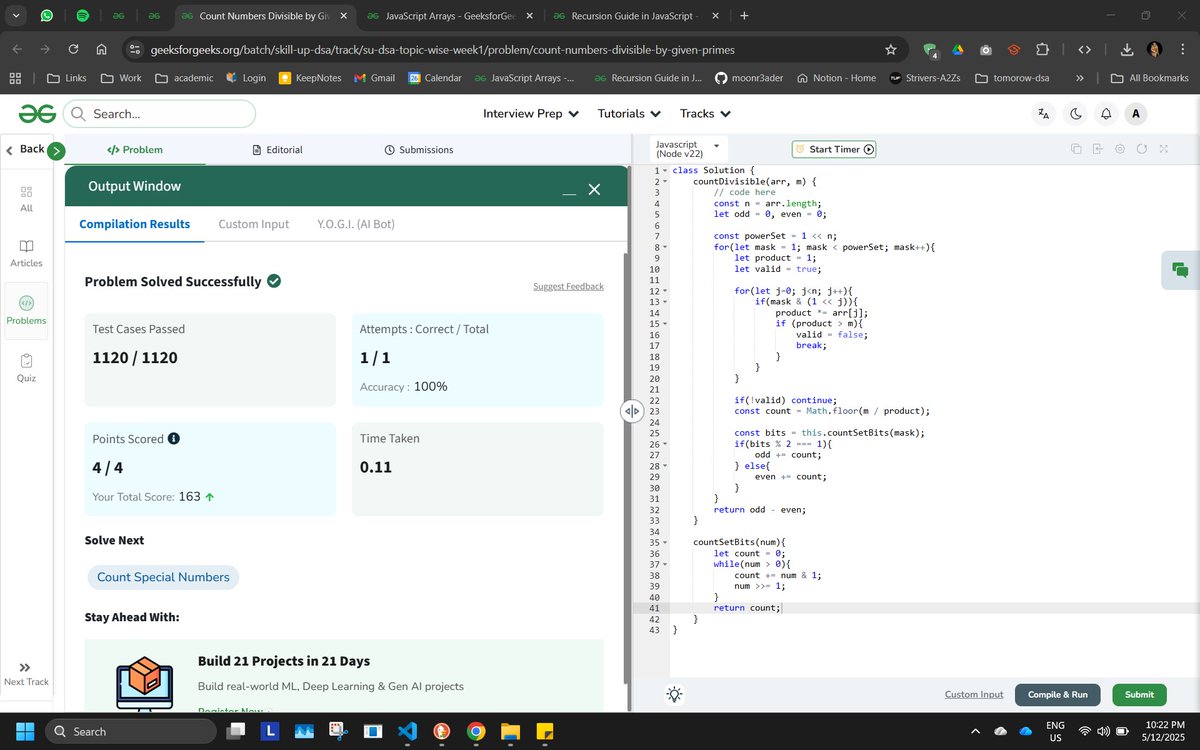The width and height of the screenshot is (1200, 750).
Task: Click the GeeksforGeeks logo
Action: 37,114
